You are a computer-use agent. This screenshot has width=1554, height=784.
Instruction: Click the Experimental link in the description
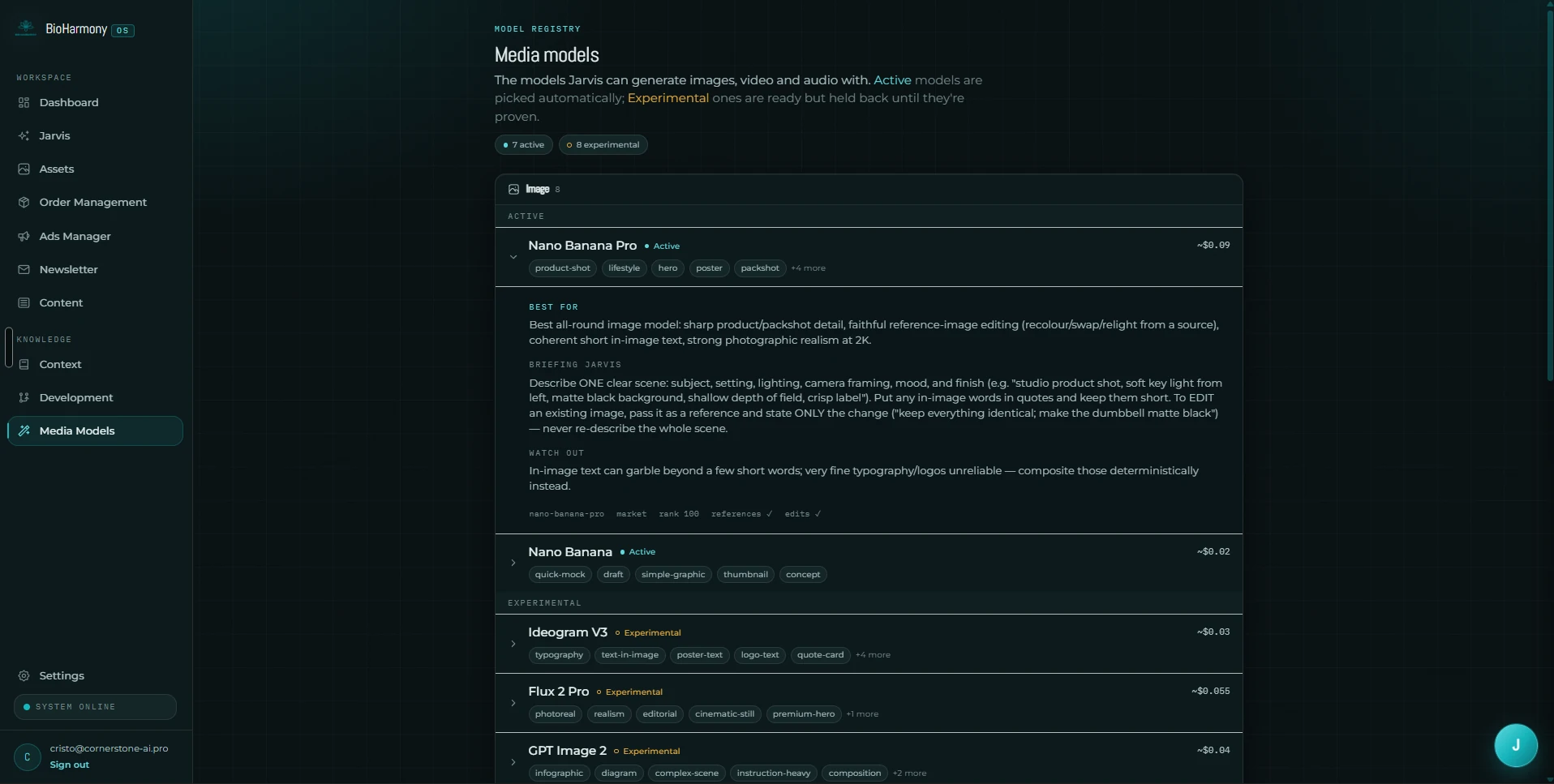pos(668,98)
